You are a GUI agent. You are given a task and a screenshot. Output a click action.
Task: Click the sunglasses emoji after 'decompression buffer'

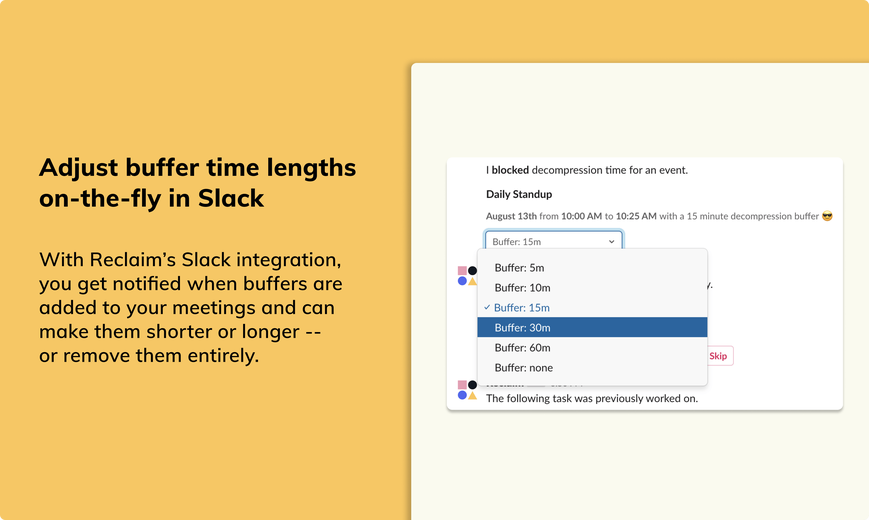[827, 216]
